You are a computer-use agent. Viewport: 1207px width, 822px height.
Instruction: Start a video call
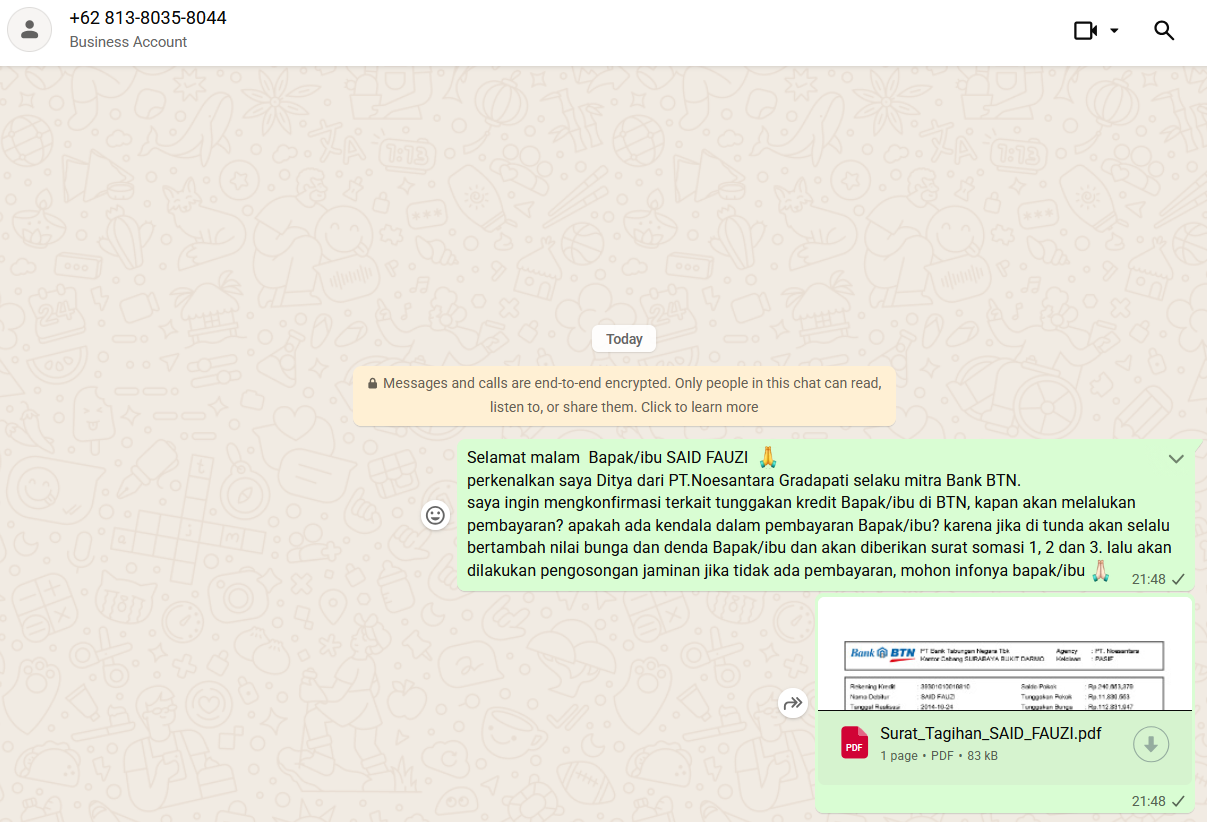coord(1085,30)
